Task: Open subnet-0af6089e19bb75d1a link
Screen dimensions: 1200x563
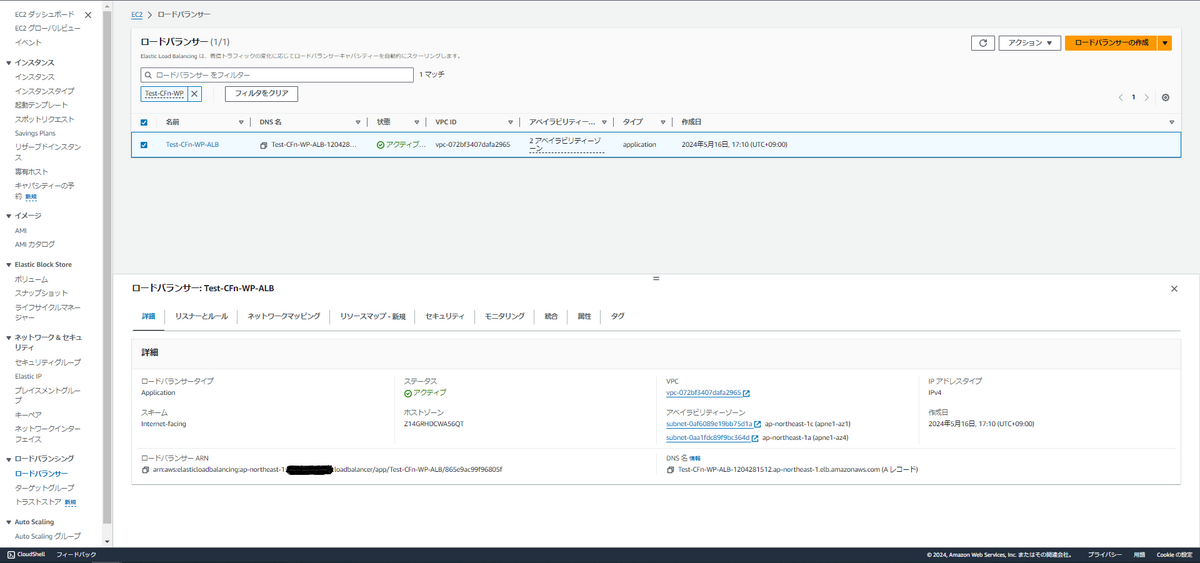Action: pos(708,424)
